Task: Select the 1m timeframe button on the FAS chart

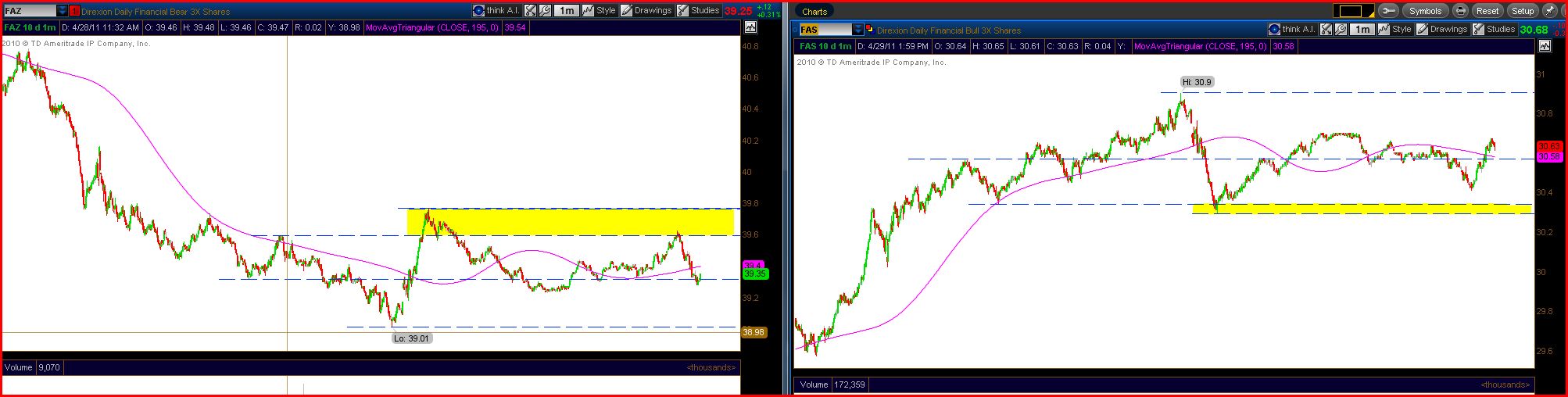Action: [x=1362, y=29]
